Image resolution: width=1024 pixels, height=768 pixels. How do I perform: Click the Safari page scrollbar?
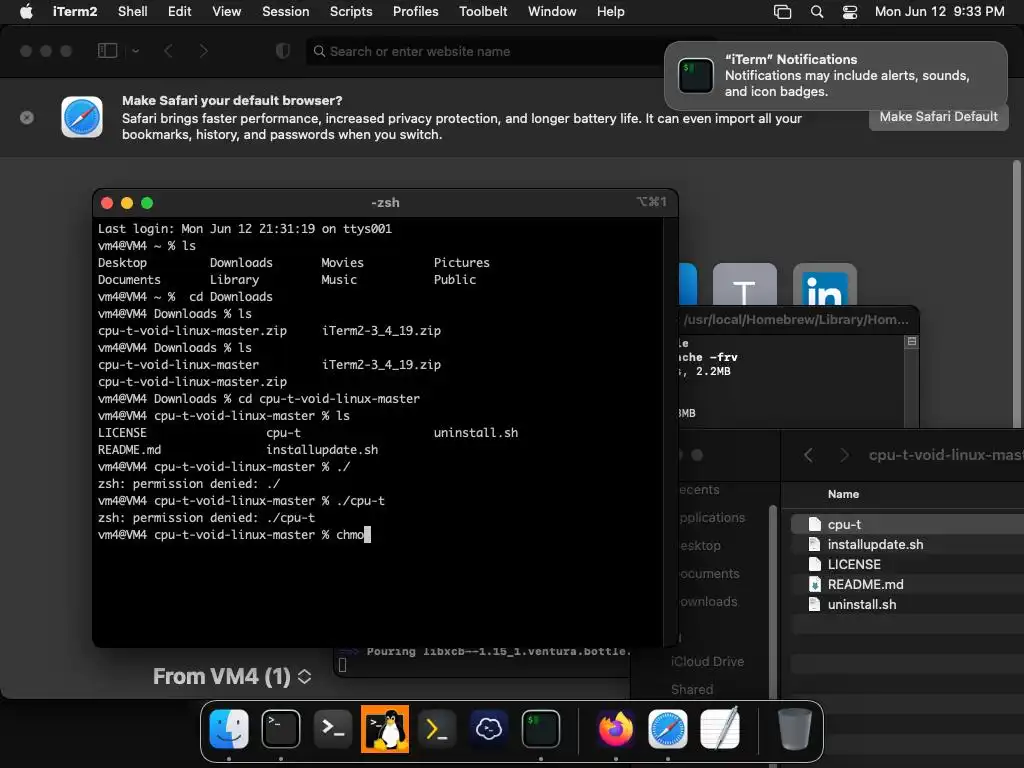pyautogui.click(x=1016, y=294)
